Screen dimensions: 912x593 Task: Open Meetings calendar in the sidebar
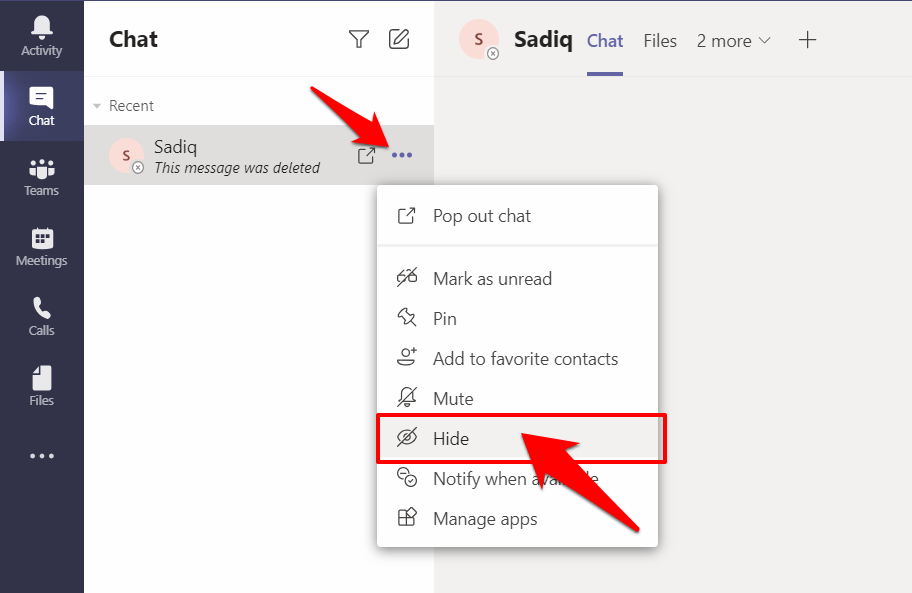(41, 246)
